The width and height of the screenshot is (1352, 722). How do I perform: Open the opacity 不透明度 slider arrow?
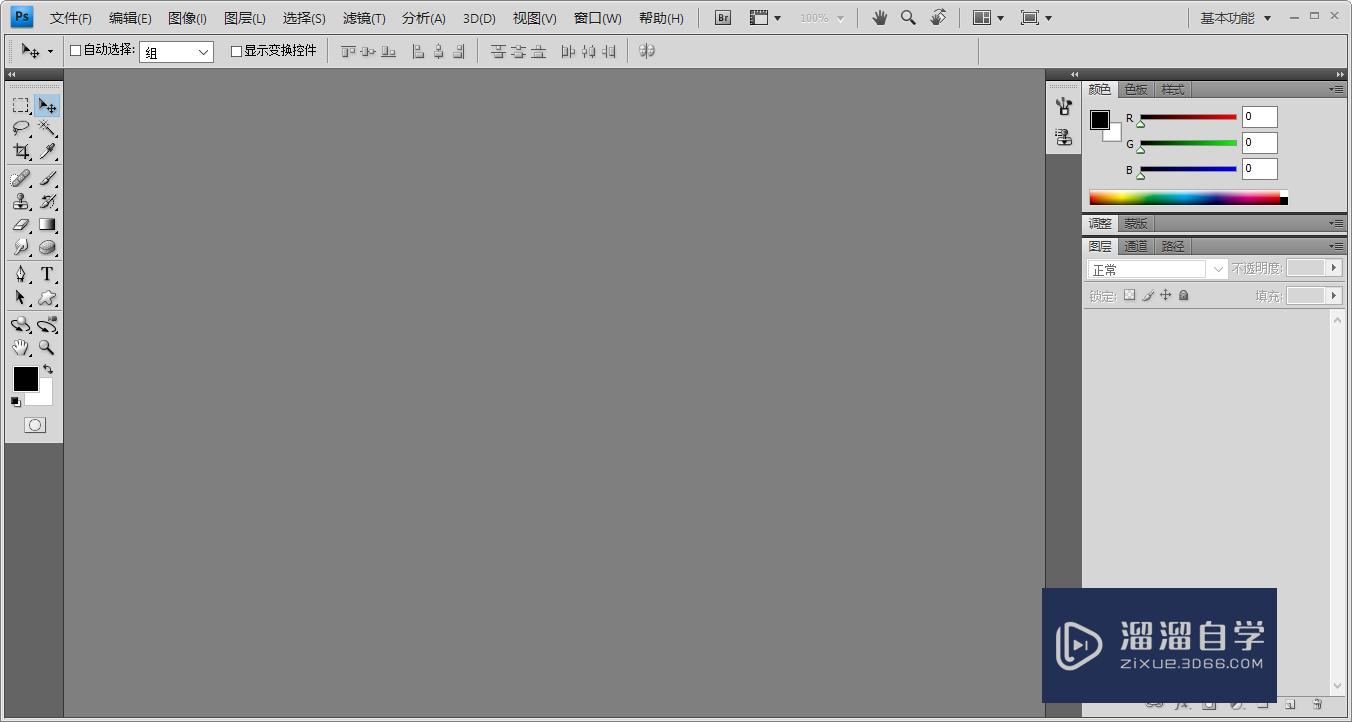tap(1333, 268)
